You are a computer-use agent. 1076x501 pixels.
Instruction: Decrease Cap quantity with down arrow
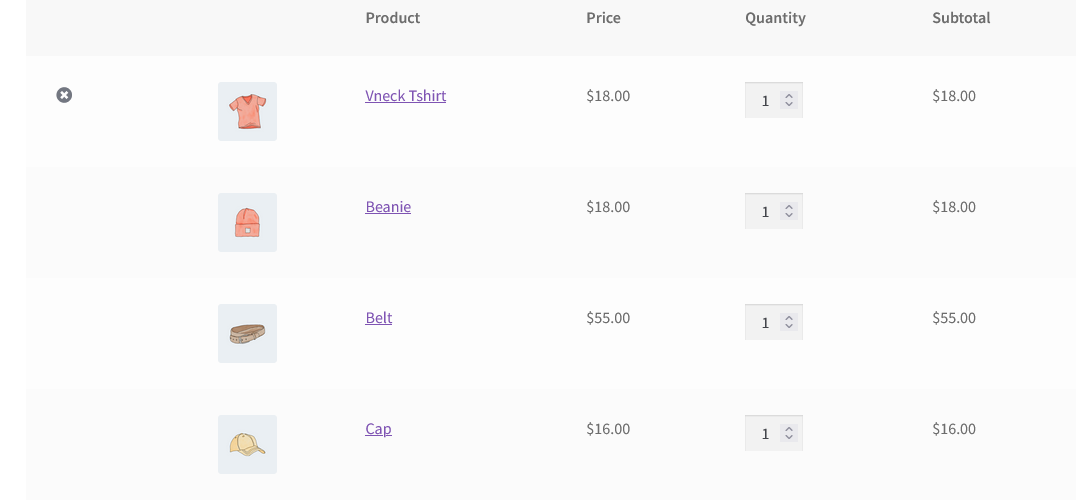click(x=789, y=437)
